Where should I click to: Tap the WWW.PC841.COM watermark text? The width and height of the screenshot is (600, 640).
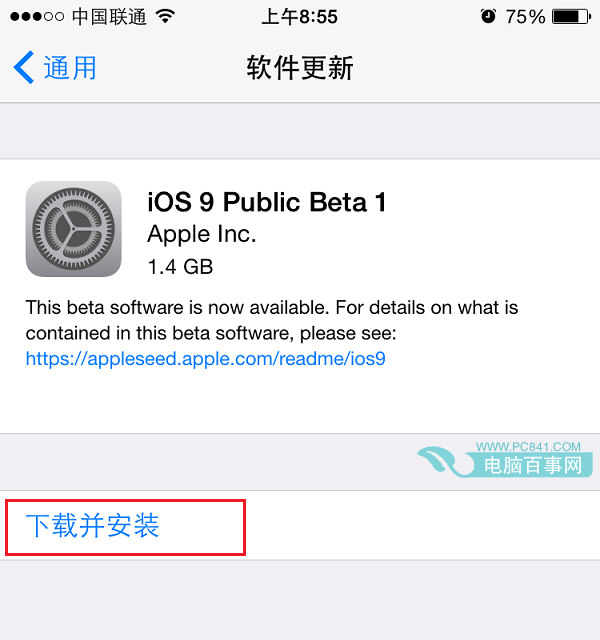click(x=528, y=447)
